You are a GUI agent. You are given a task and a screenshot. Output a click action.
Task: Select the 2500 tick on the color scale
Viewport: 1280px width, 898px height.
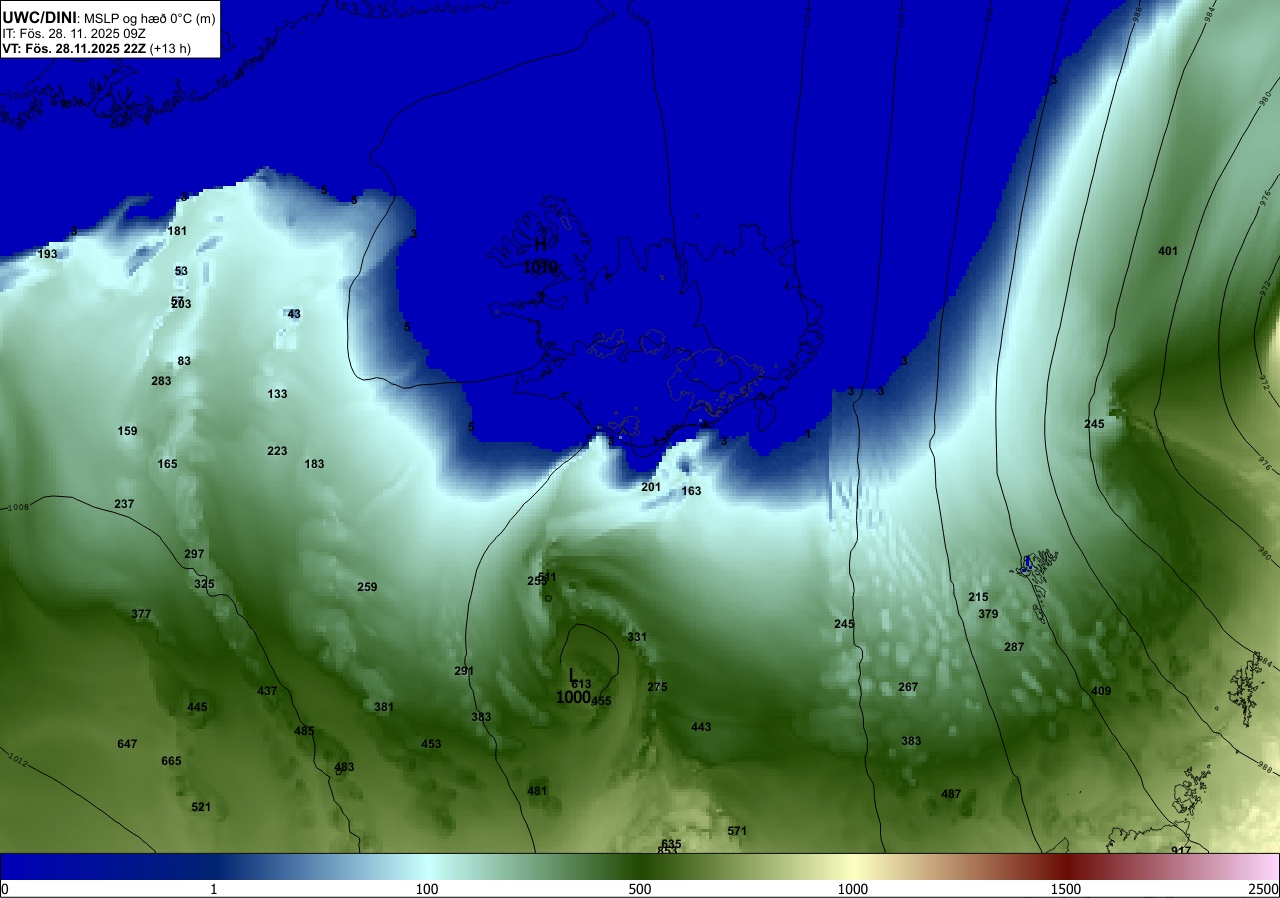[x=1265, y=889]
